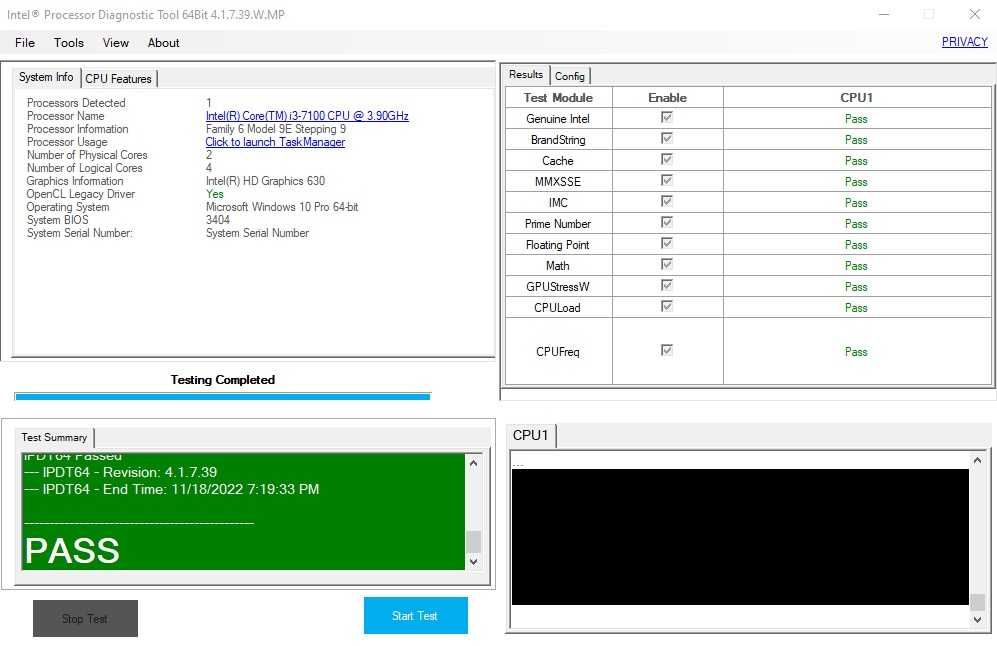
Task: Select the Test Summary tab
Action: pos(54,437)
